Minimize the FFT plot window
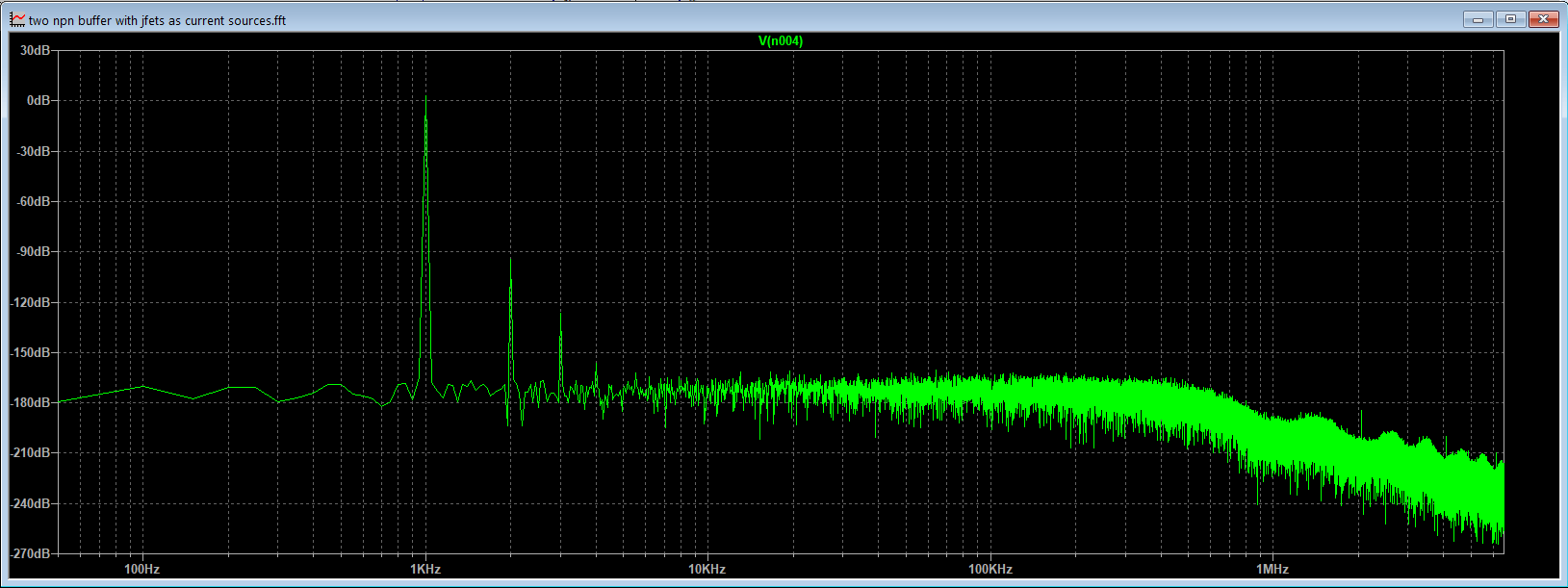The image size is (1568, 588). 1478,19
